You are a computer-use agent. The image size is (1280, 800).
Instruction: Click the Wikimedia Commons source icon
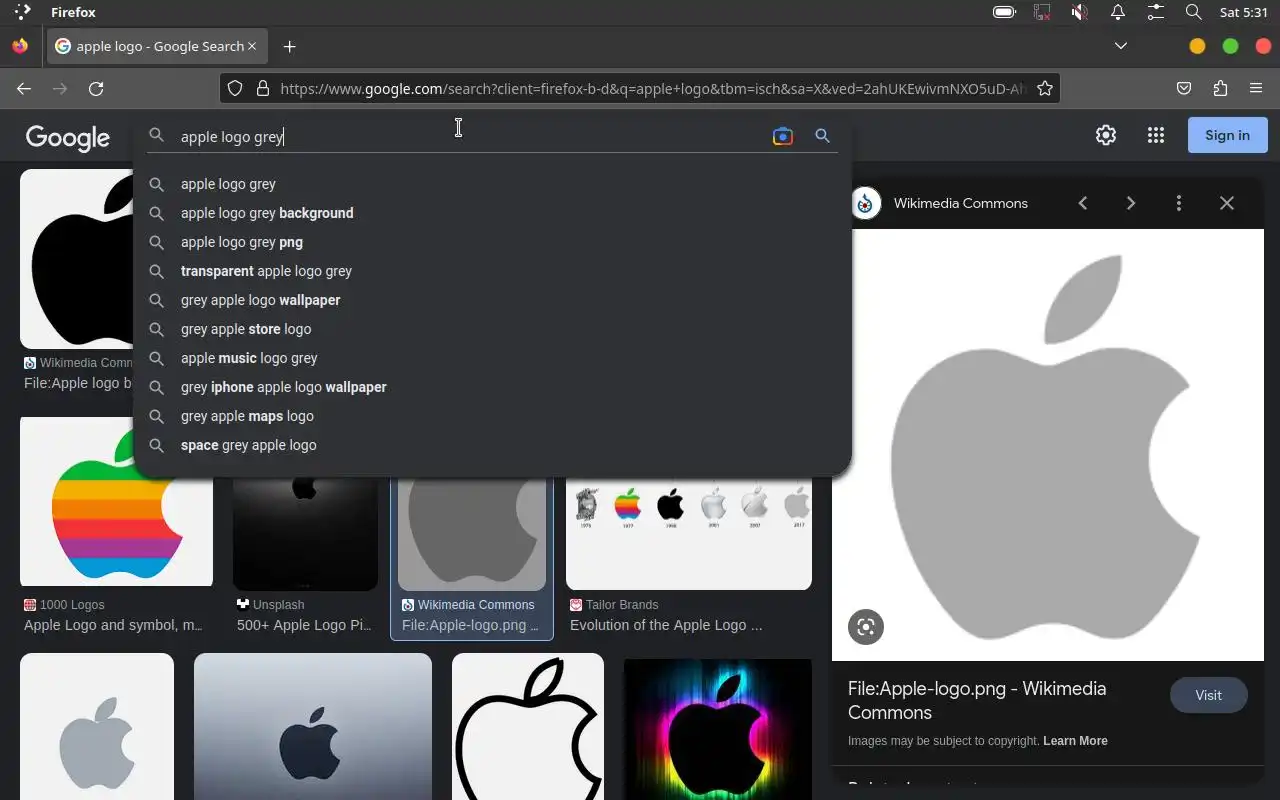(x=866, y=203)
